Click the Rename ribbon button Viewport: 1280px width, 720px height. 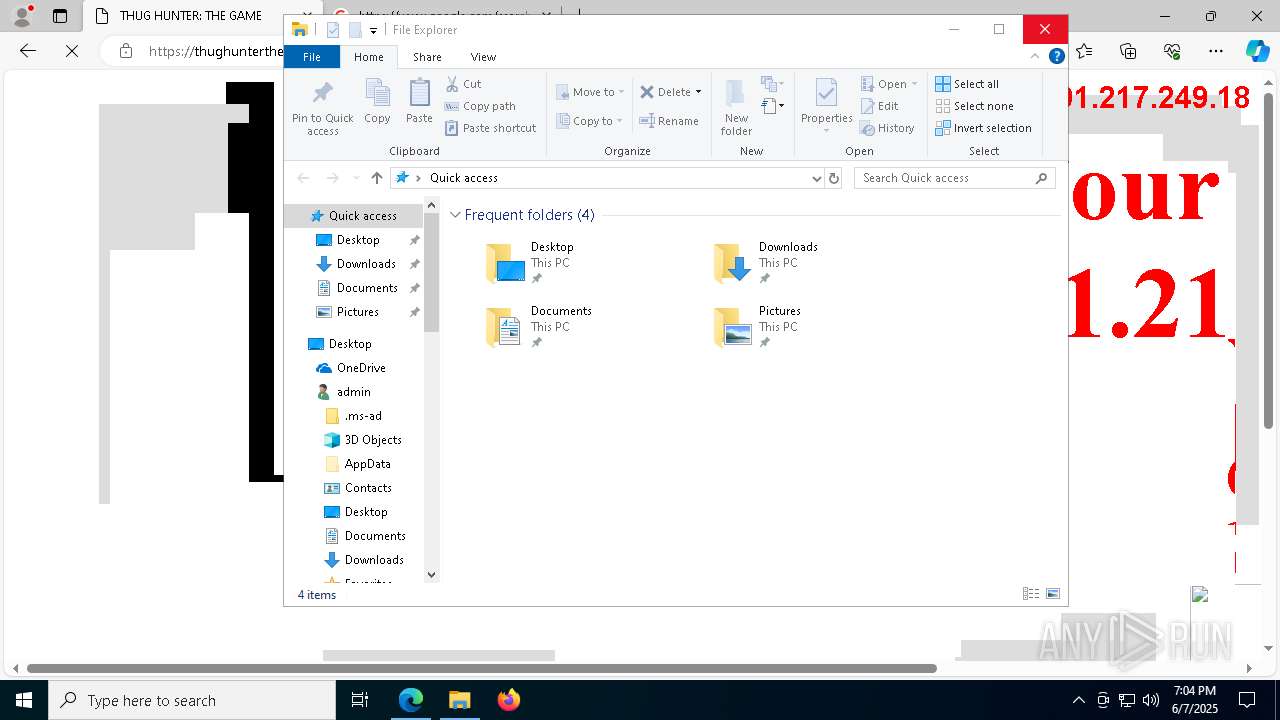point(669,121)
